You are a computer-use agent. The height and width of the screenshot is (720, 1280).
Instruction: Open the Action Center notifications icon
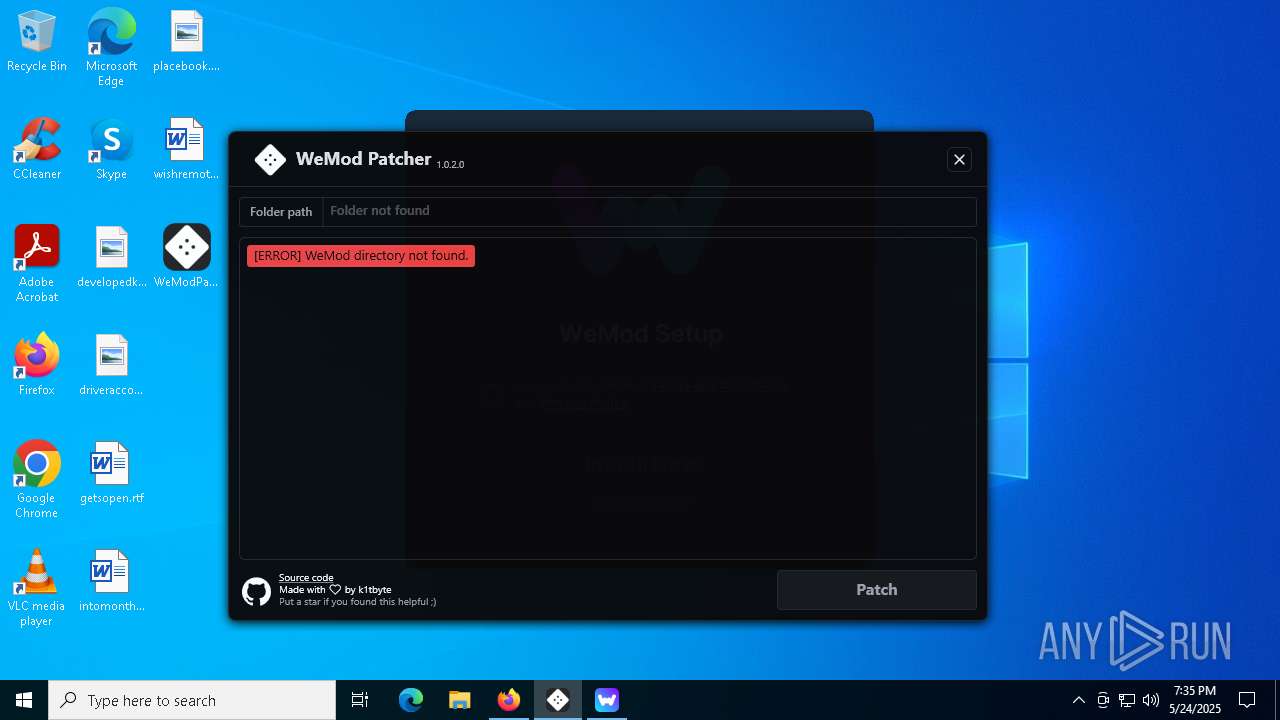click(x=1247, y=700)
